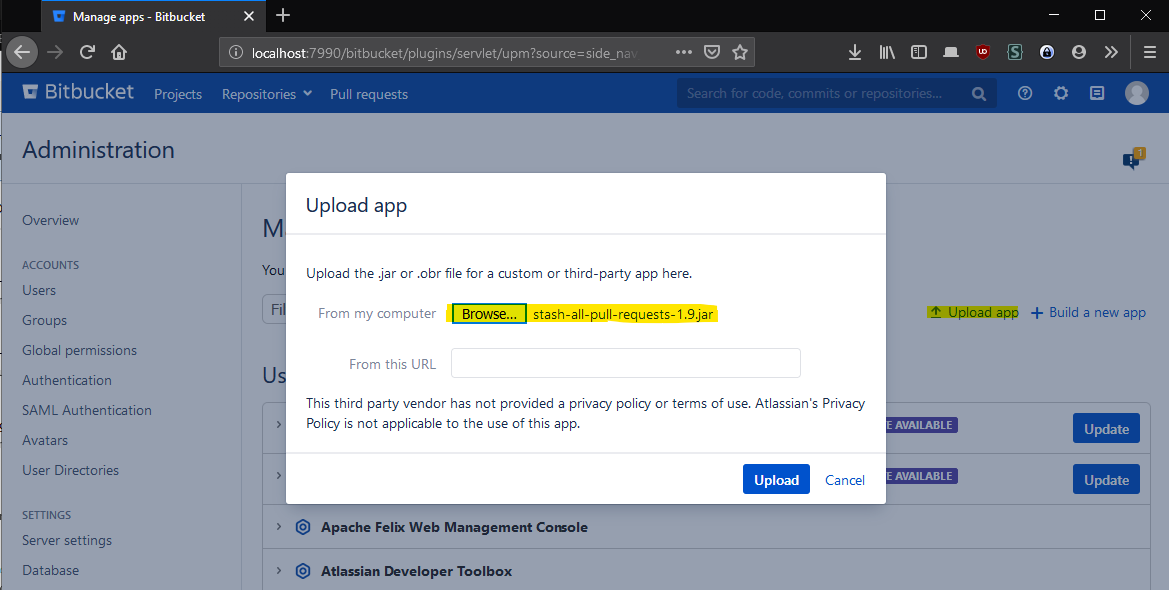
Task: Open Bitbucket administration gear icon
Action: (1061, 93)
